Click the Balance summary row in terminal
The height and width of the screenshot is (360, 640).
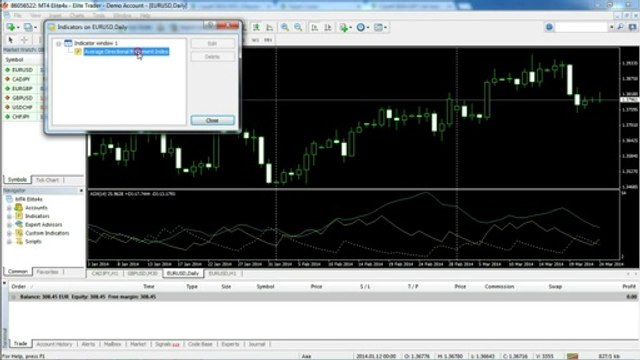coord(323,297)
